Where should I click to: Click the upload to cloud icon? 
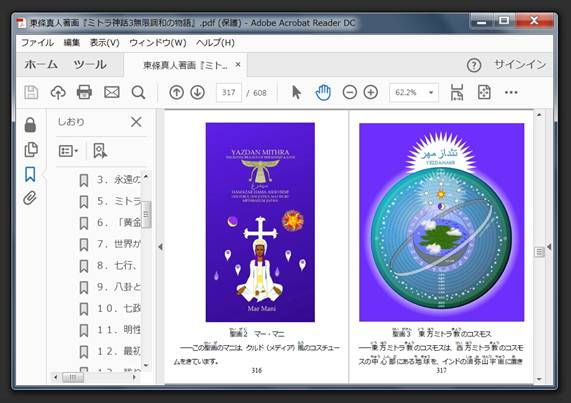[58, 92]
